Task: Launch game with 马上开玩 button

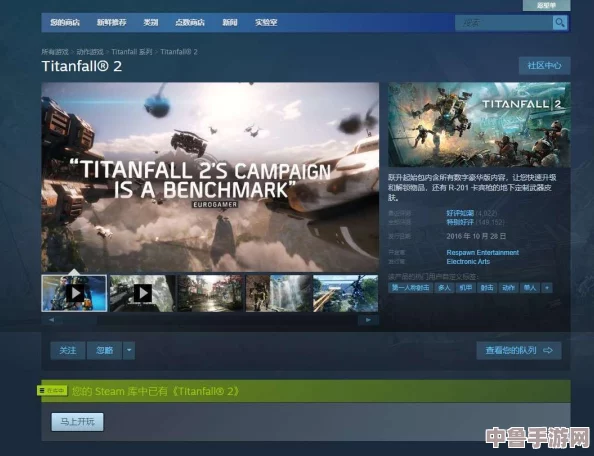Action: 77,422
